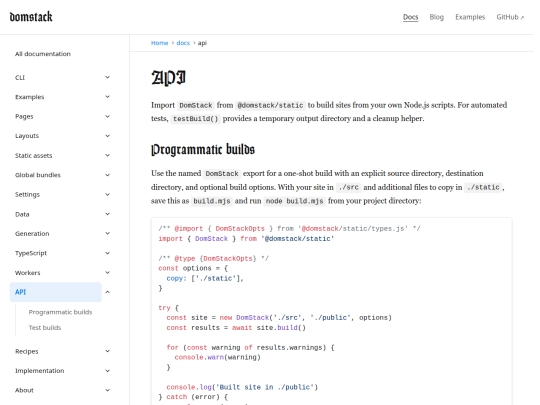Collapse the API section chevron
Image resolution: width=540 pixels, height=405 pixels.
(x=107, y=292)
